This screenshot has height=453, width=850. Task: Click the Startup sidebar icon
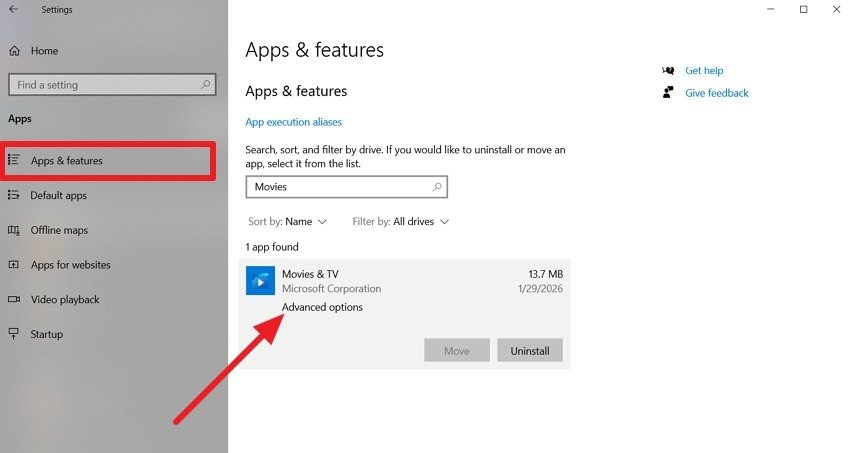14,334
